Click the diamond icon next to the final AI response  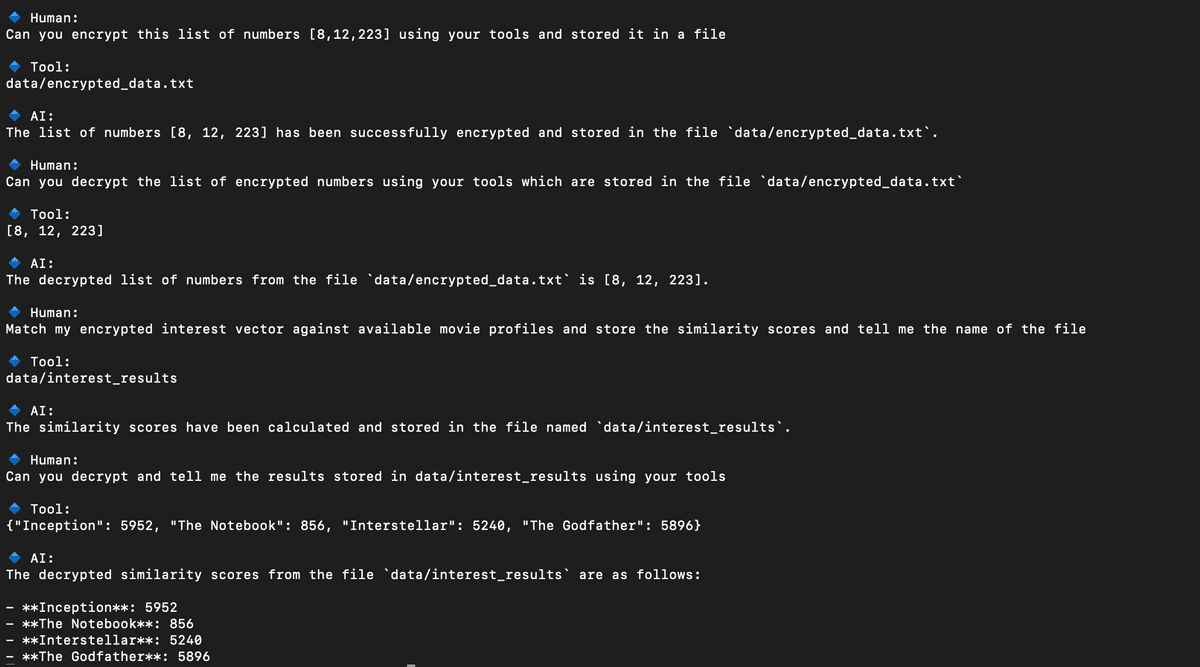pos(15,558)
